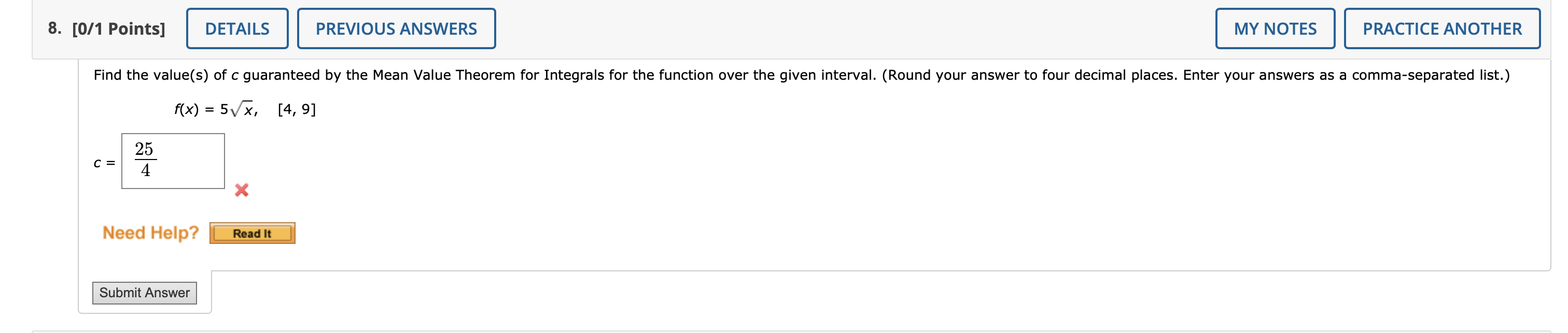The height and width of the screenshot is (333, 1568).
Task: Submit Answer for question 8
Action: 145,292
